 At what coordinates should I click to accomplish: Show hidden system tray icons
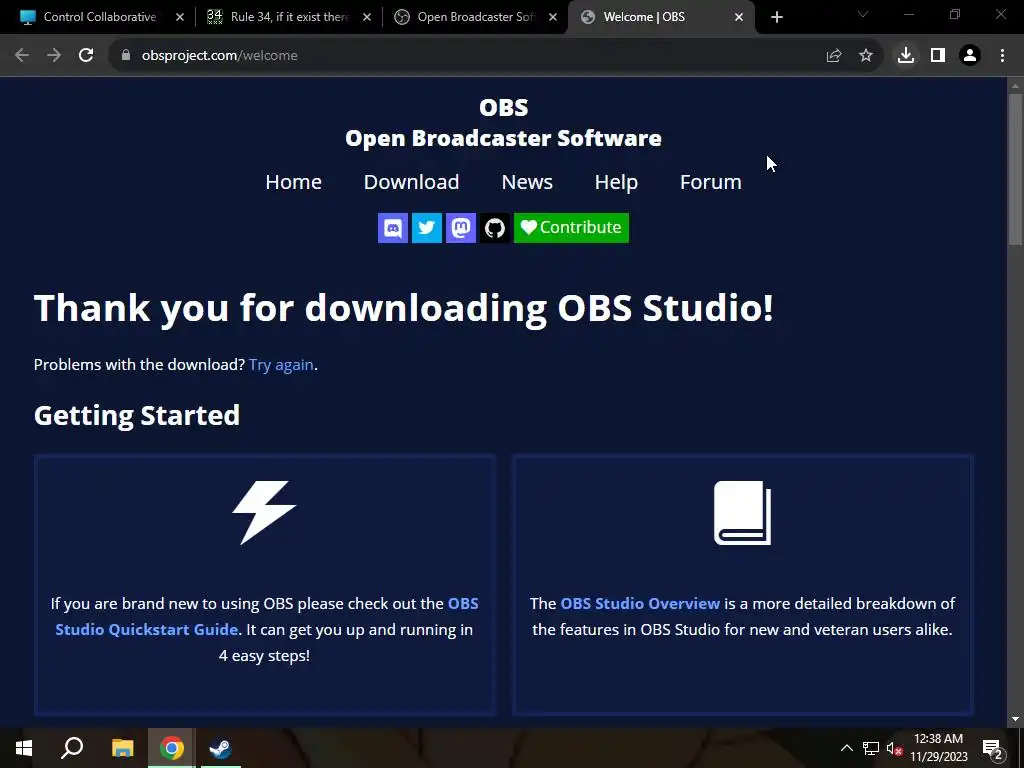846,748
